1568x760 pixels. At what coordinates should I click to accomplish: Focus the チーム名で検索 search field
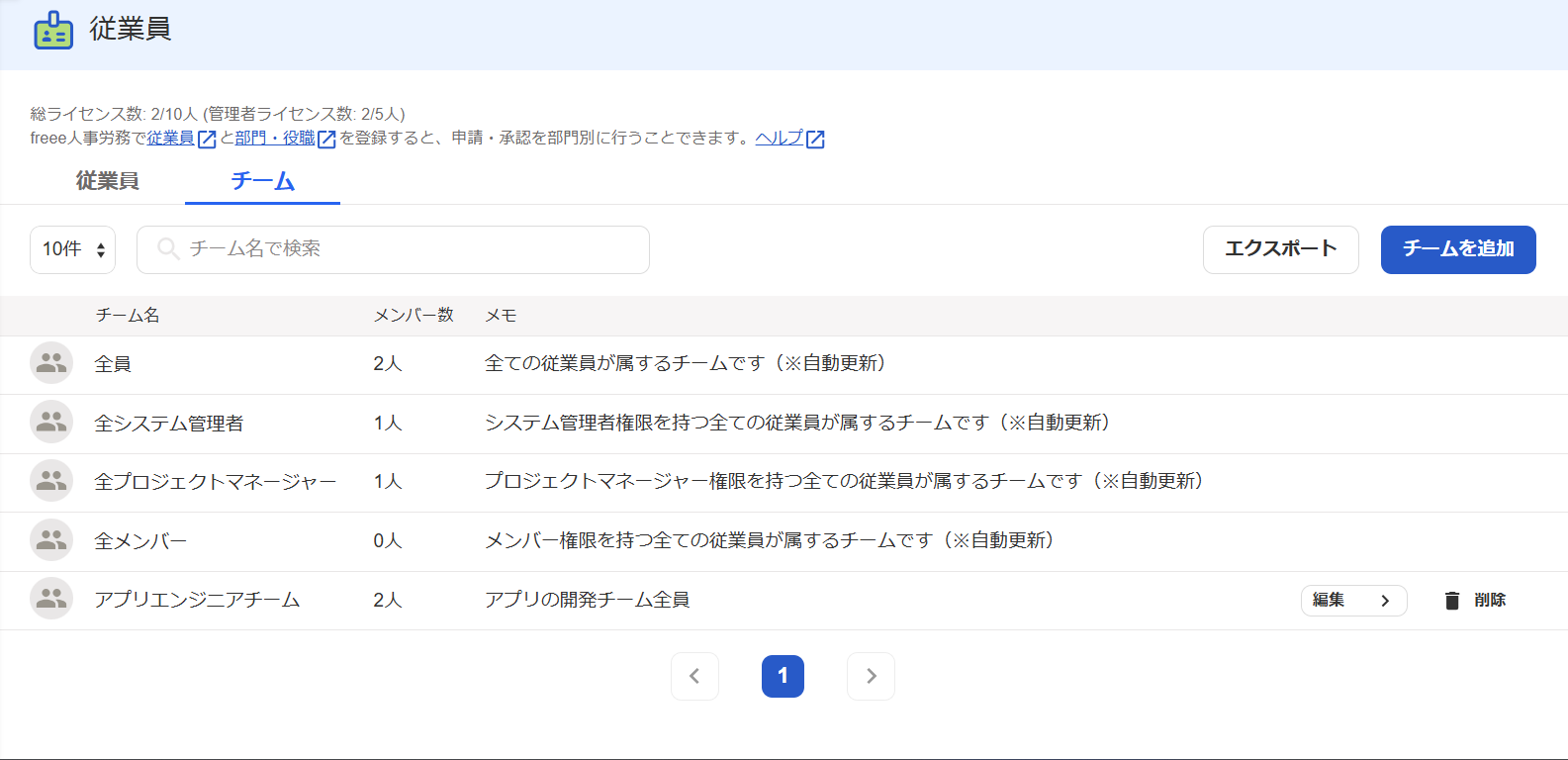[393, 249]
